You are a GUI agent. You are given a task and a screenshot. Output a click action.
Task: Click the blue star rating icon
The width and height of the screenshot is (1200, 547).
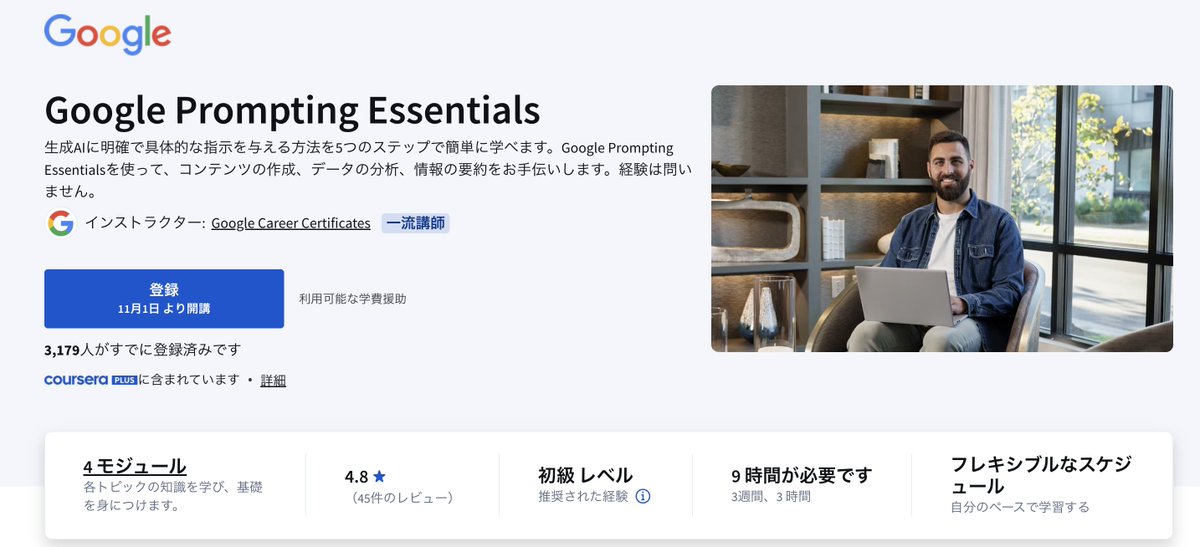tap(379, 477)
